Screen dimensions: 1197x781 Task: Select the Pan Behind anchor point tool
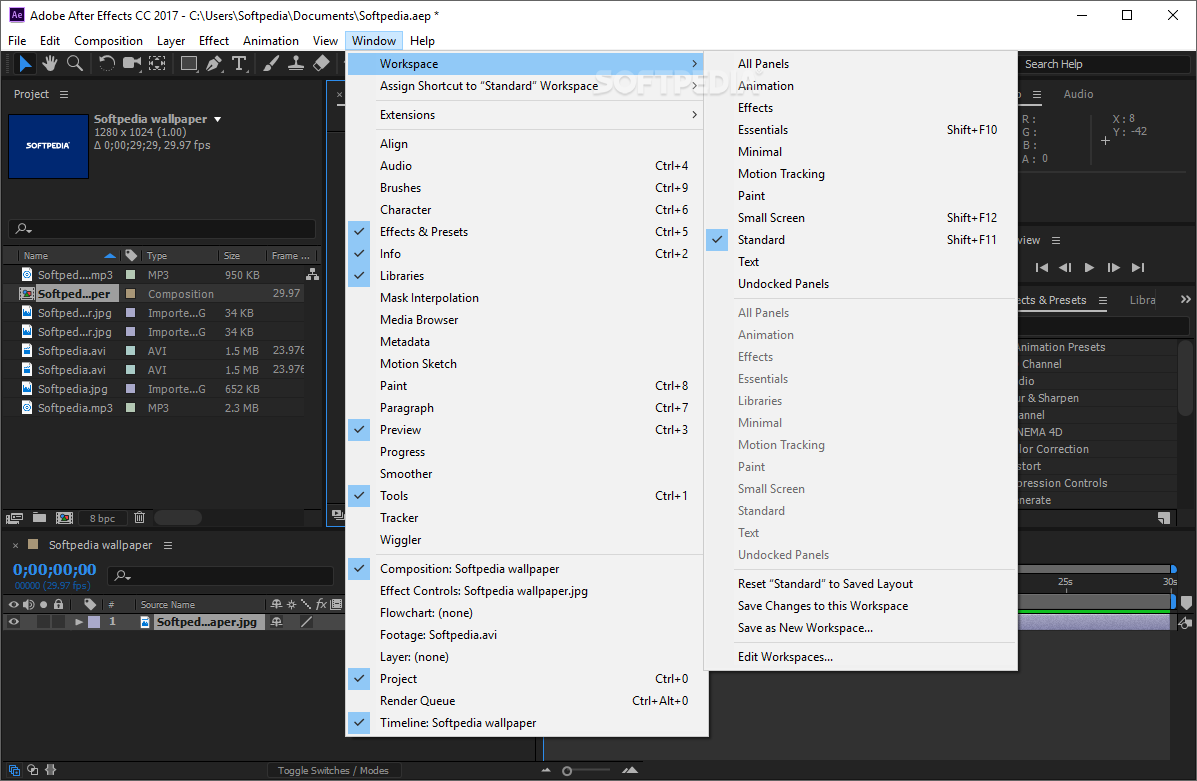pos(157,63)
